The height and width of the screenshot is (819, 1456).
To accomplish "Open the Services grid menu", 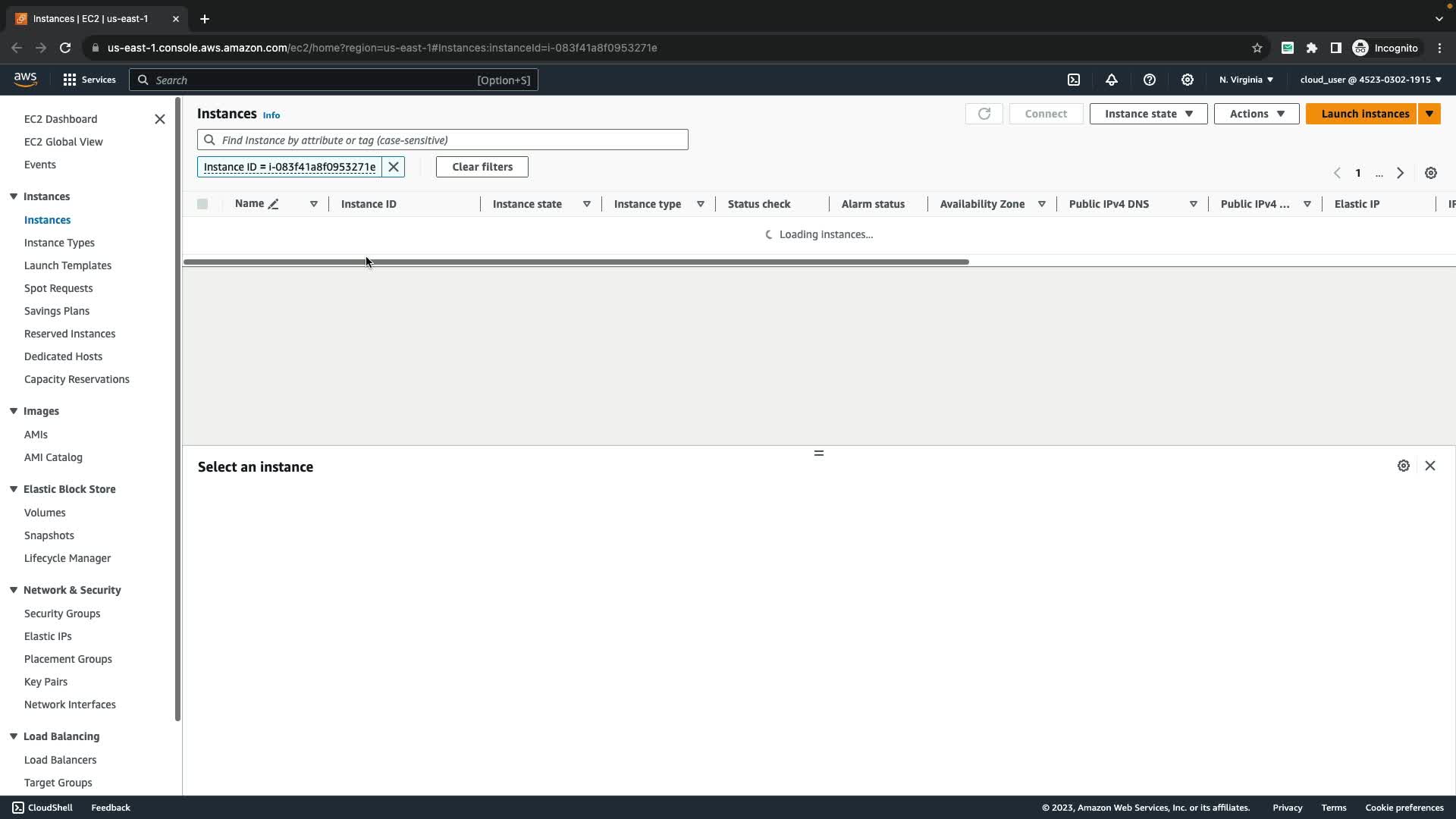I will [x=70, y=80].
